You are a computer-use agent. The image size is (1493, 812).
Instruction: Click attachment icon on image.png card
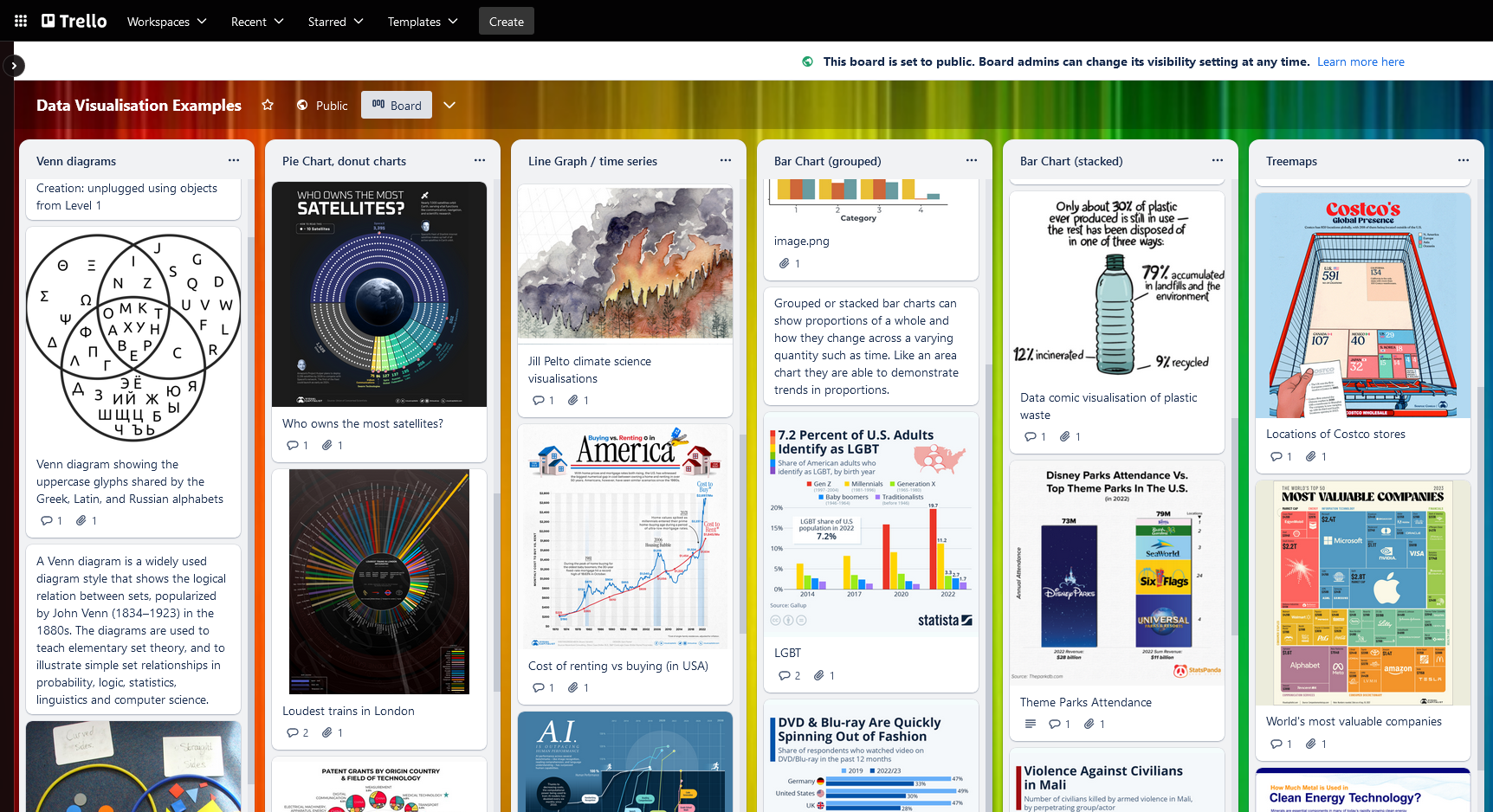pyautogui.click(x=784, y=263)
